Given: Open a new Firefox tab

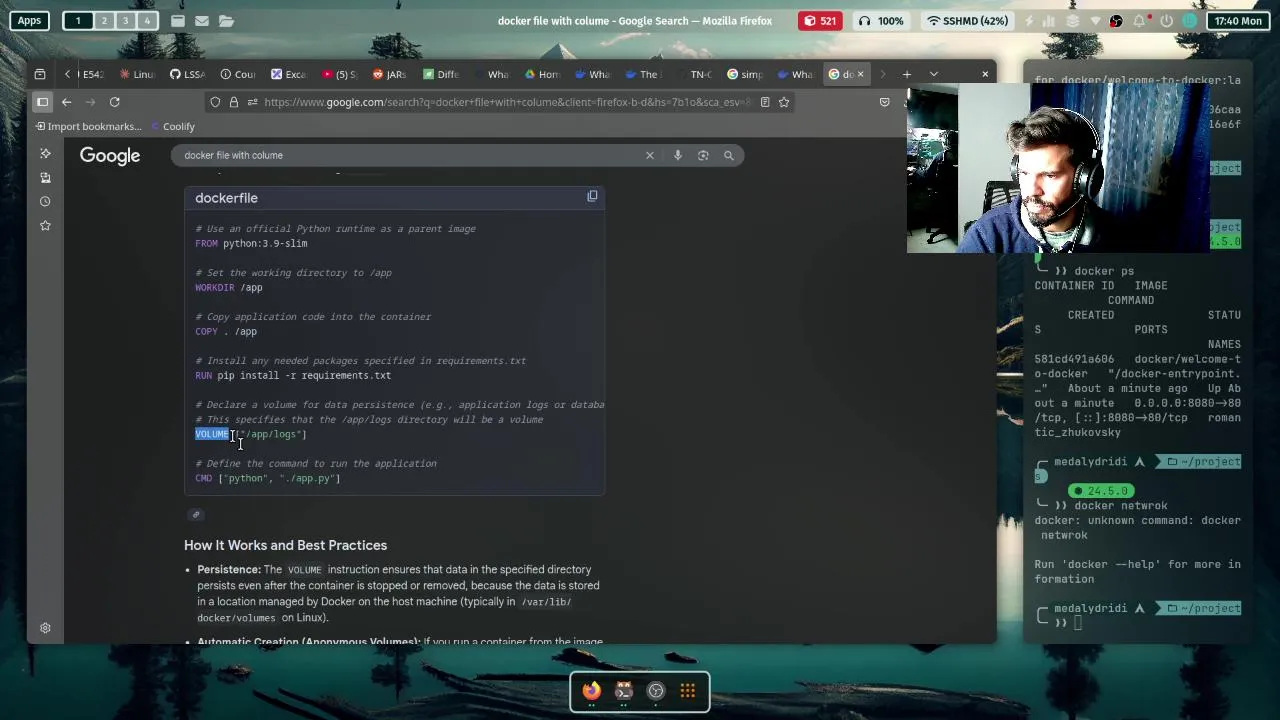Looking at the screenshot, I should click(907, 74).
